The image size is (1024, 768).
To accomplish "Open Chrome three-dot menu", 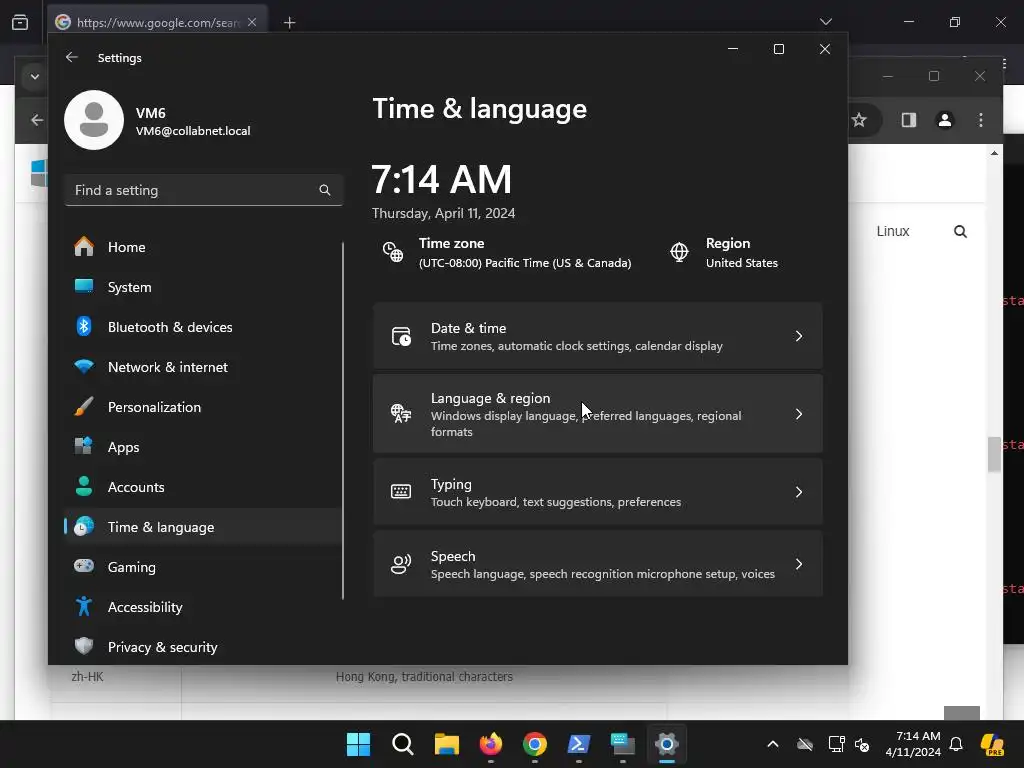I will click(981, 120).
